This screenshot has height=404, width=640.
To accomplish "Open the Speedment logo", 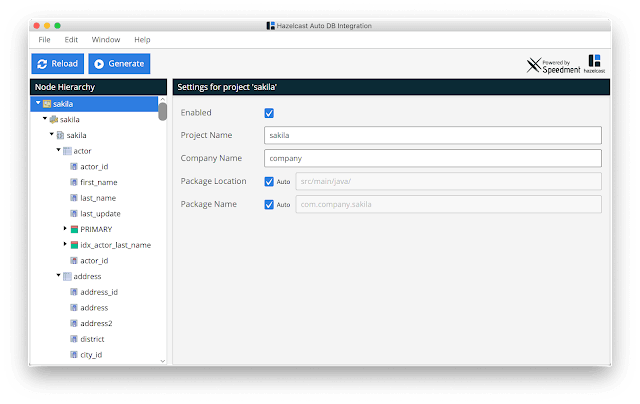I will [x=553, y=65].
